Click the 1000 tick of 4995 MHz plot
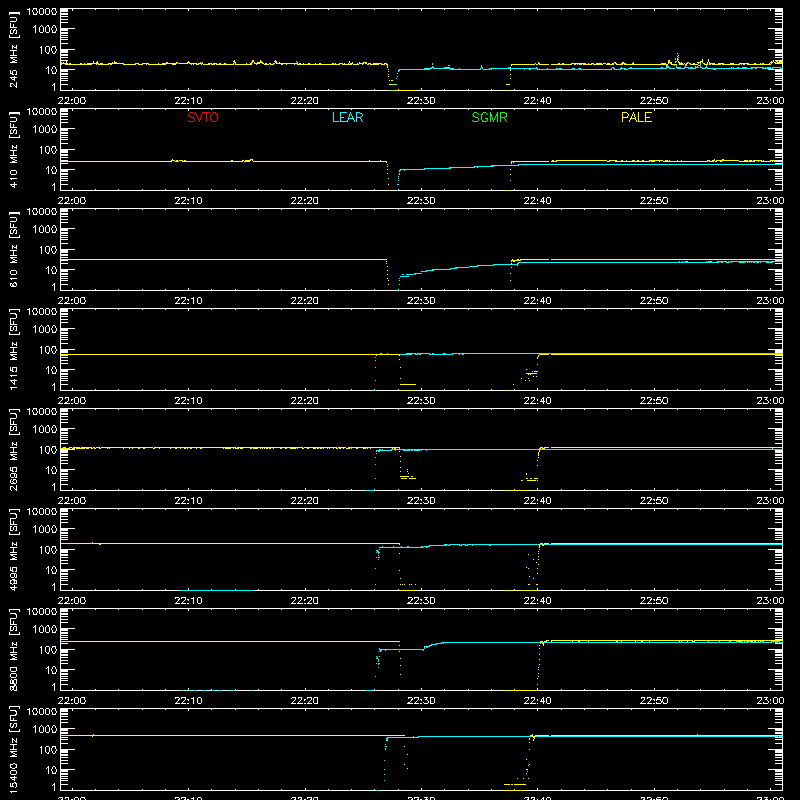The width and height of the screenshot is (800, 800). 45,530
